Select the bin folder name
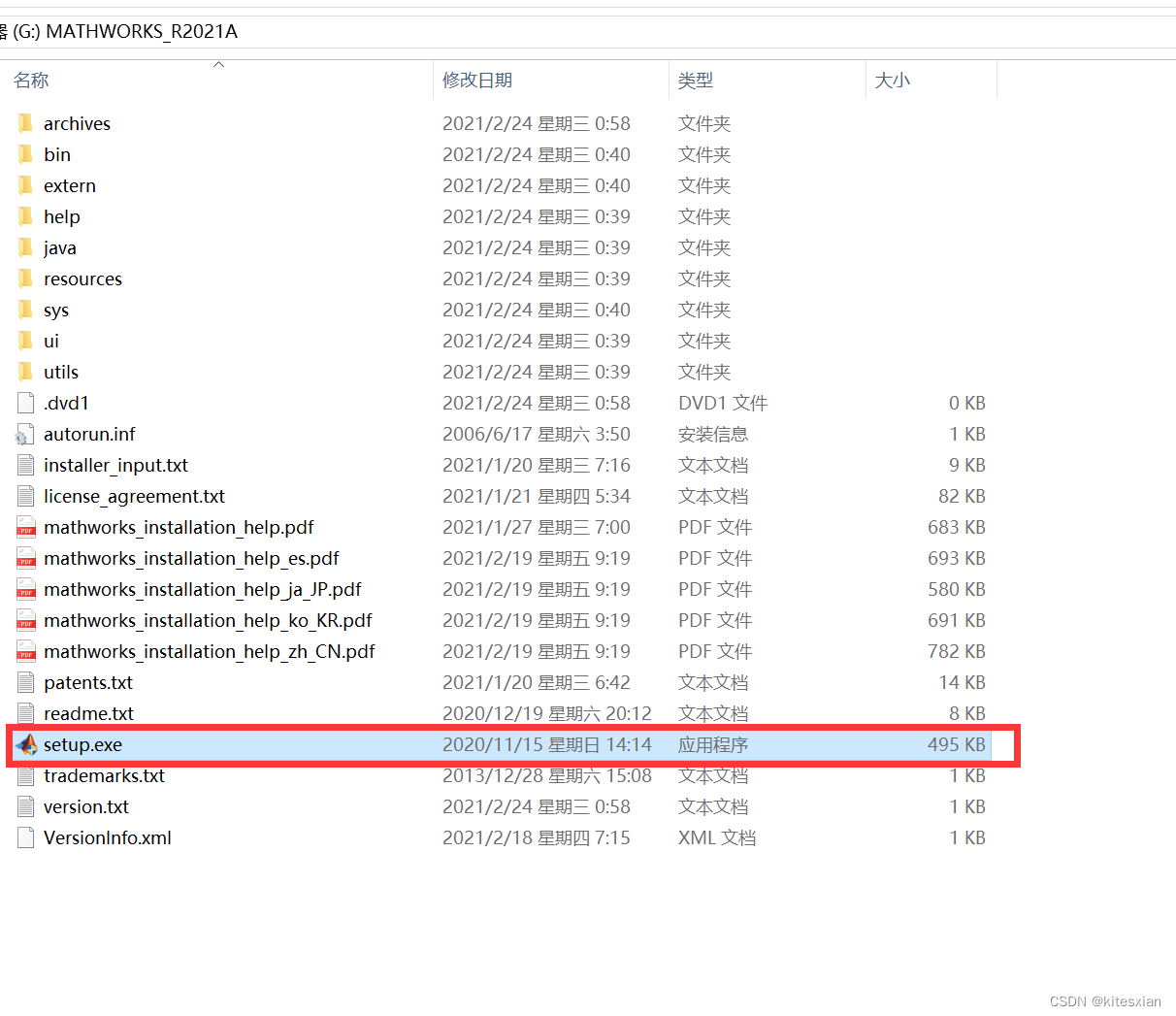Screen dimensions: 1176x1016 pyautogui.click(x=57, y=154)
